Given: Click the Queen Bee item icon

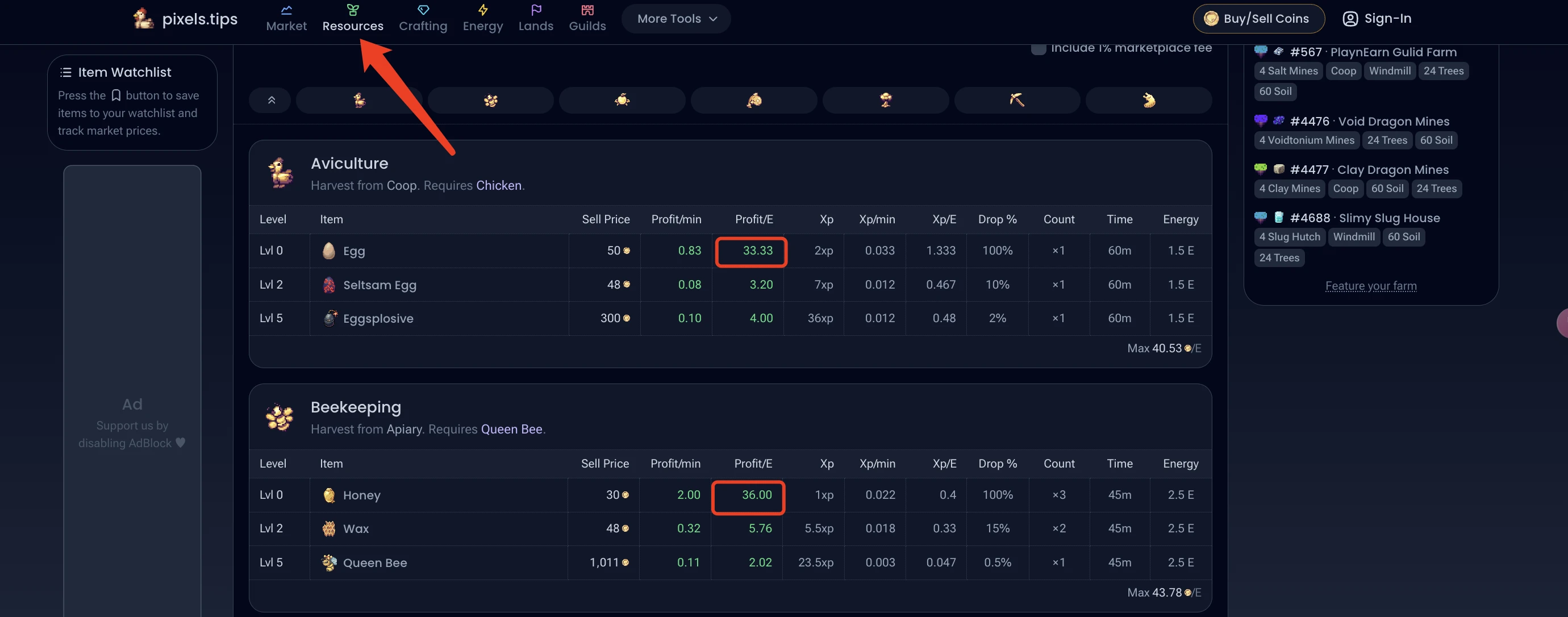Looking at the screenshot, I should [x=330, y=562].
